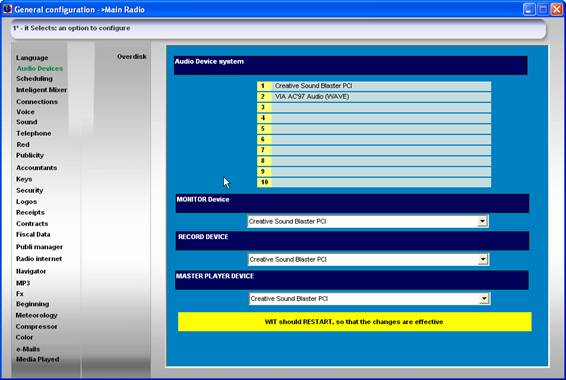Select the Compressor option
566x380 pixels.
pos(36,327)
